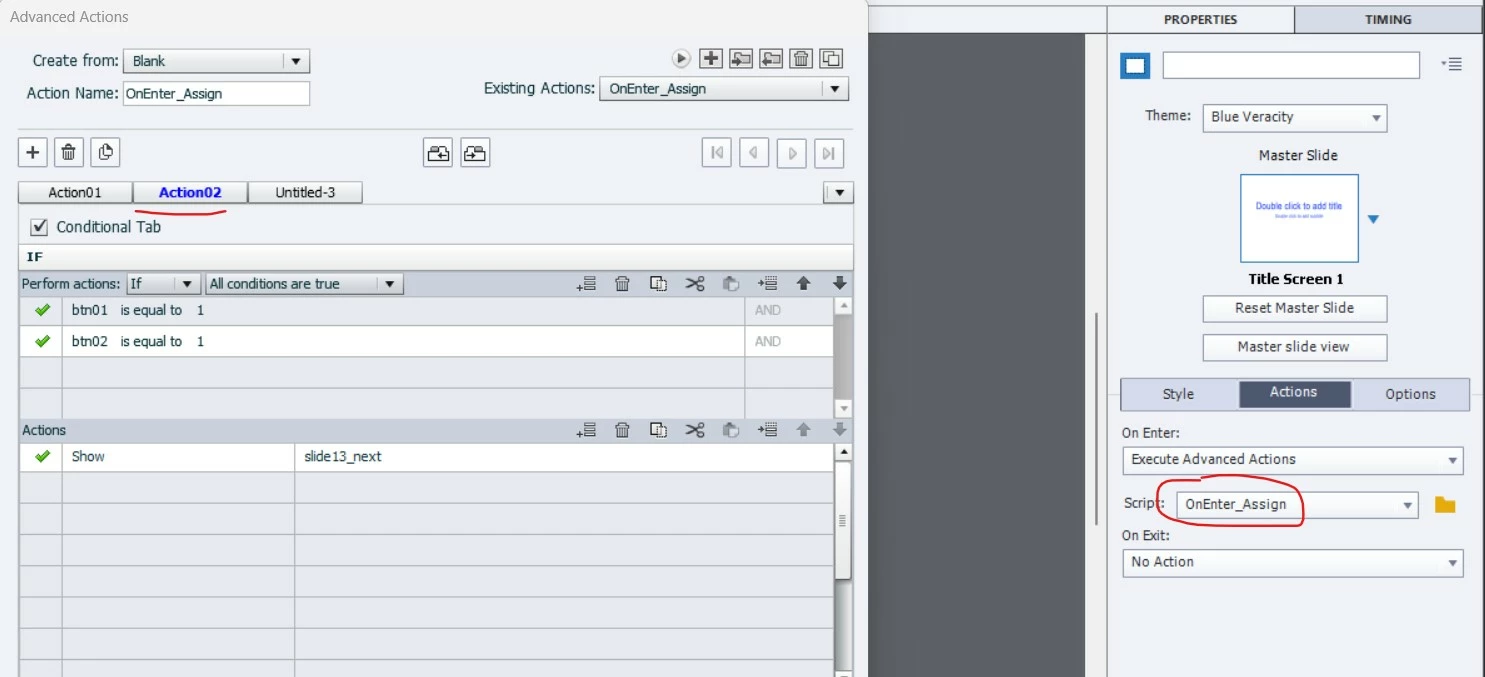Image resolution: width=1485 pixels, height=677 pixels.
Task: Toggle the green check for btn01 condition
Action: (x=42, y=310)
